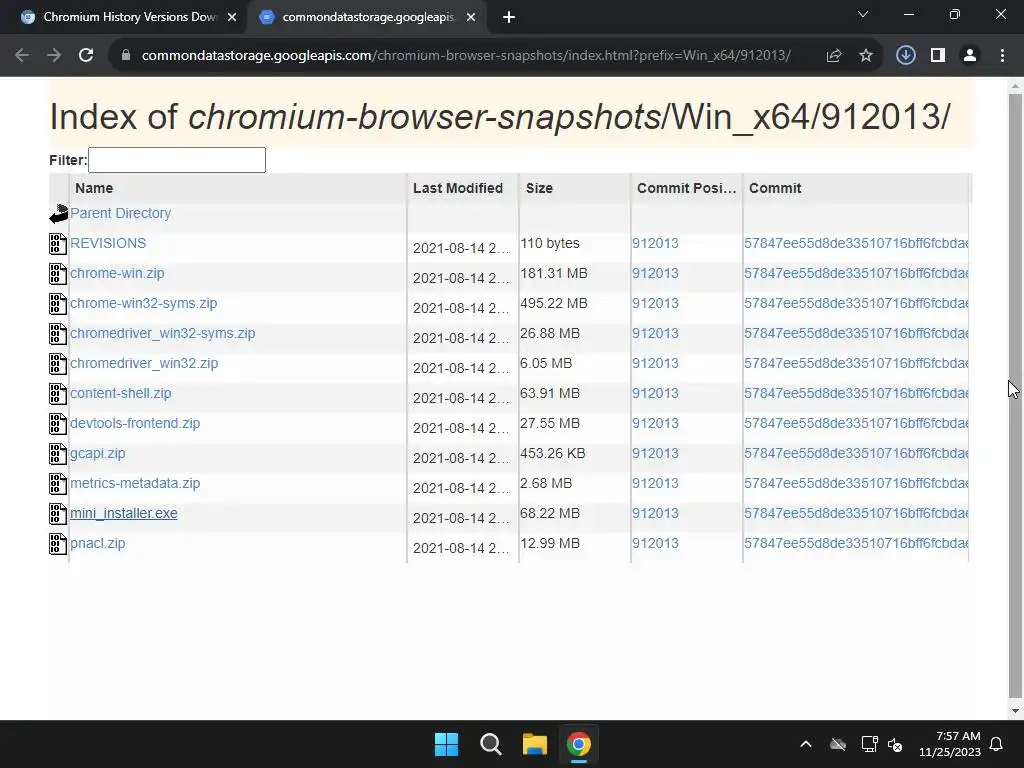
Task: Open the notifications bell in taskbar
Action: click(997, 744)
